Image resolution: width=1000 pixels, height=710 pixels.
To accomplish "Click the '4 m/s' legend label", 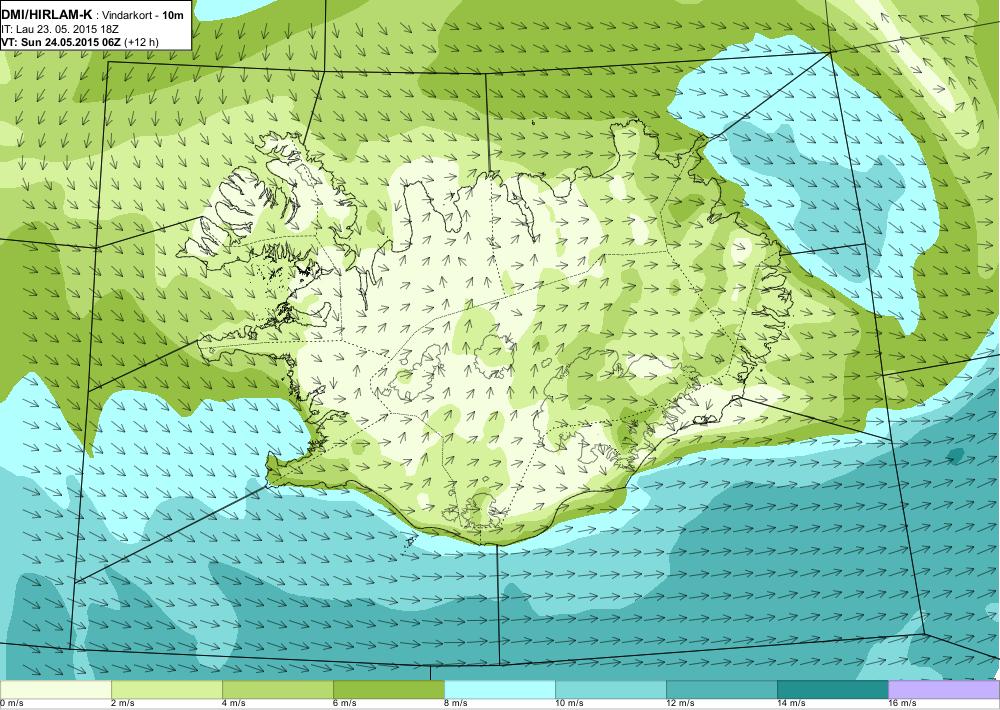I will pyautogui.click(x=234, y=704).
